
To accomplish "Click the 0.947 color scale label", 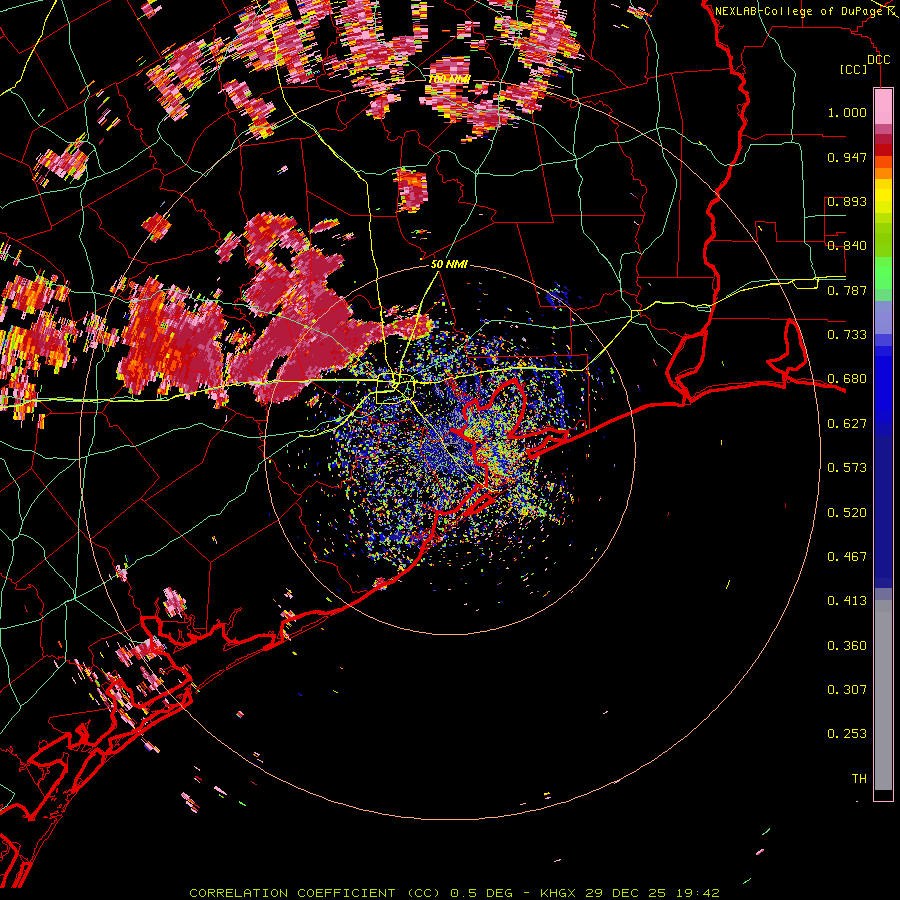I will 847,157.
